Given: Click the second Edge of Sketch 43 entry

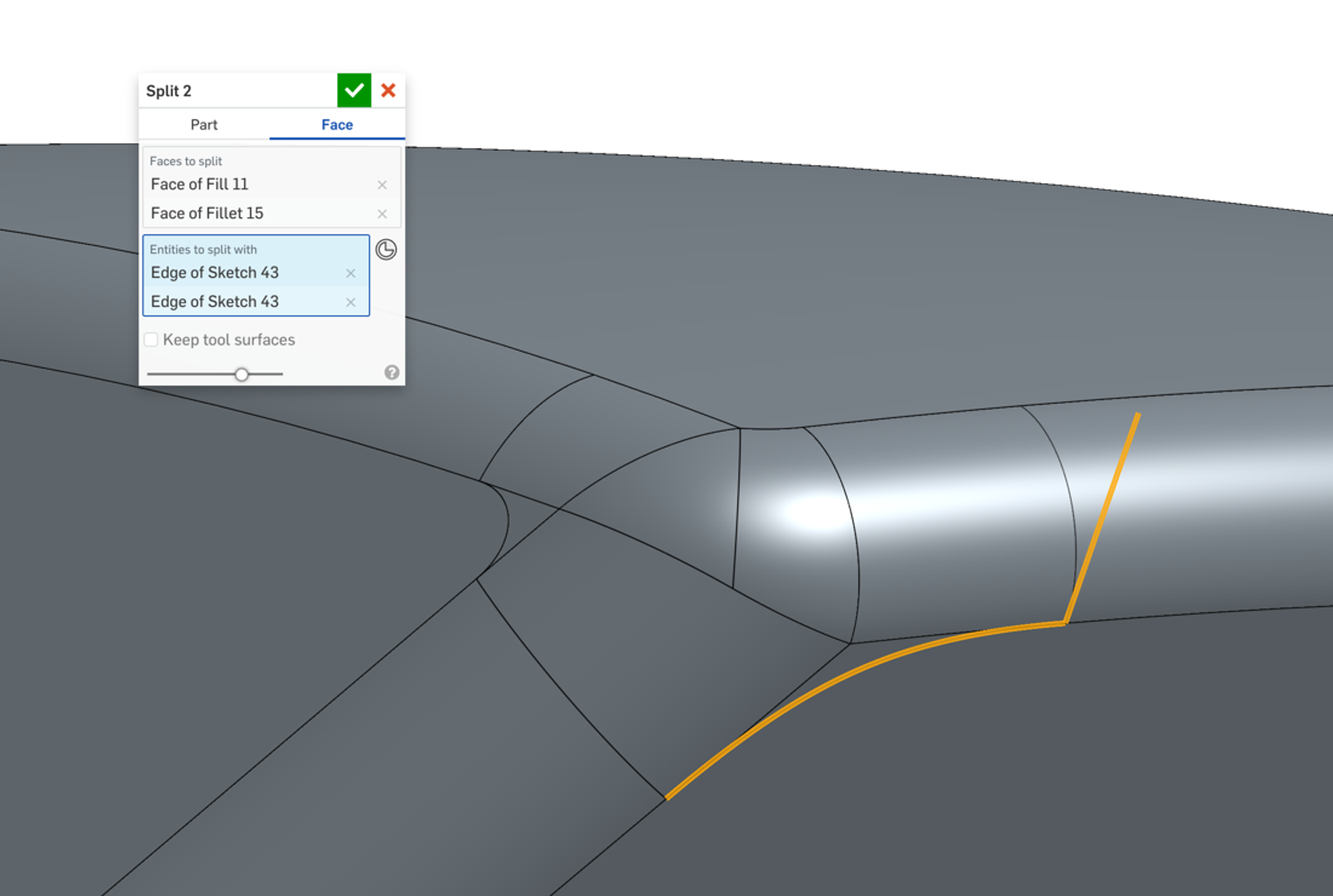Looking at the screenshot, I should (x=215, y=302).
